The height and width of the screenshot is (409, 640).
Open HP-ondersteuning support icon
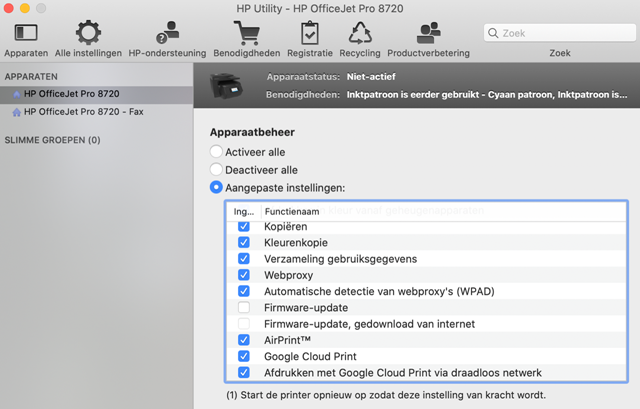(x=167, y=33)
